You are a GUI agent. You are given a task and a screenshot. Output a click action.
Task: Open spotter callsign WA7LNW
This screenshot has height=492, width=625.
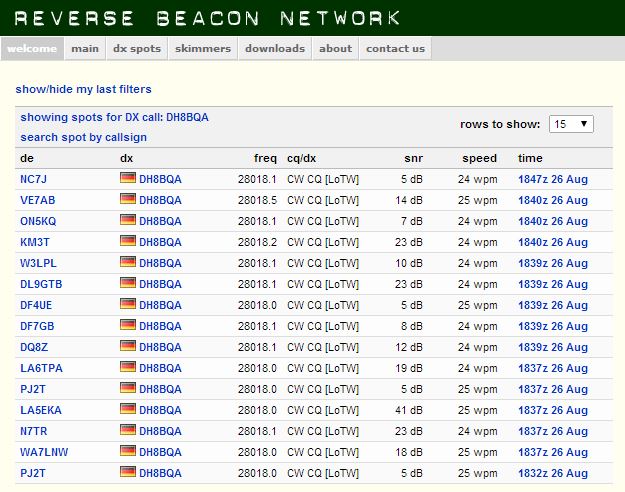[44, 452]
